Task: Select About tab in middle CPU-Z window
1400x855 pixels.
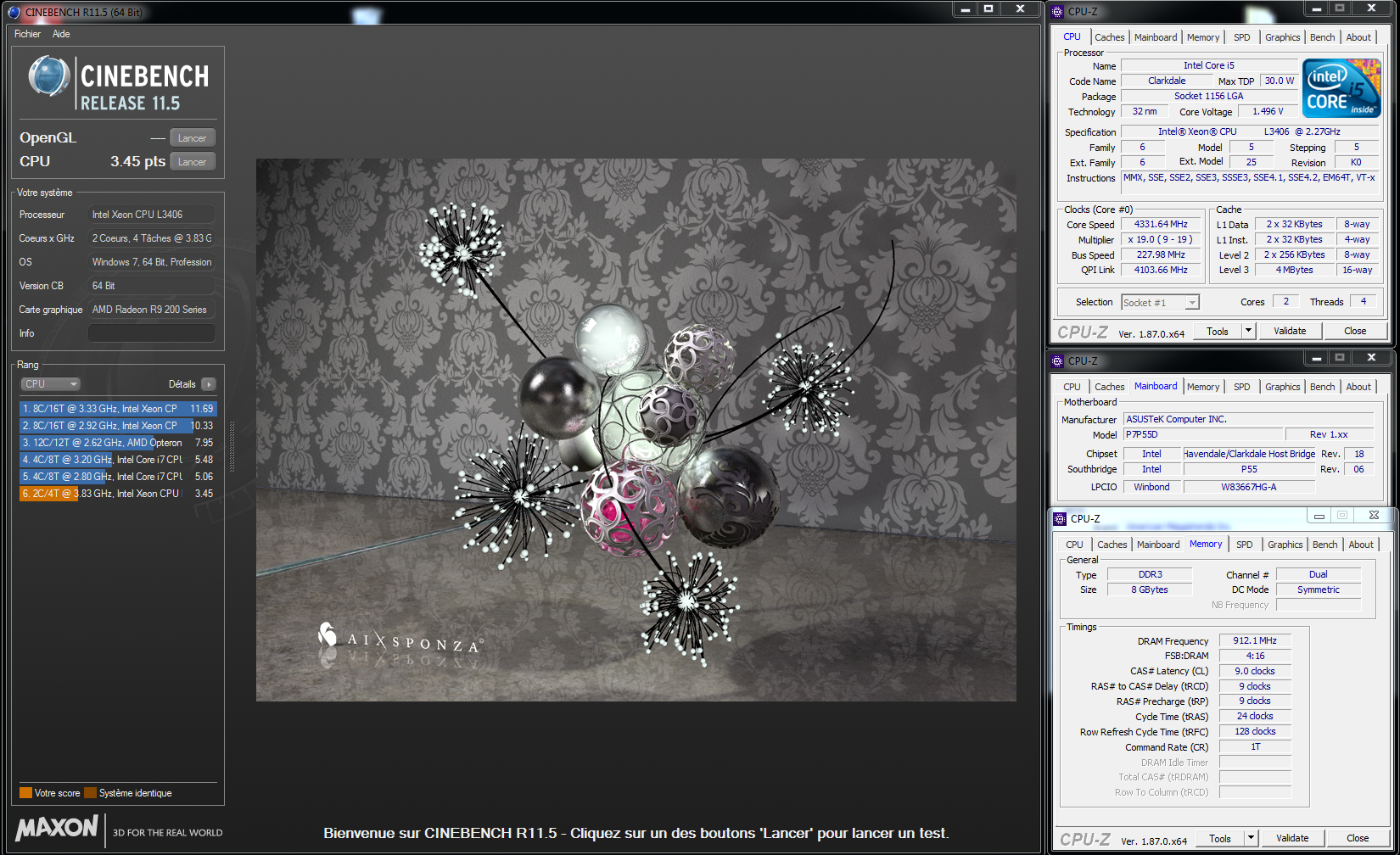Action: pos(1358,387)
